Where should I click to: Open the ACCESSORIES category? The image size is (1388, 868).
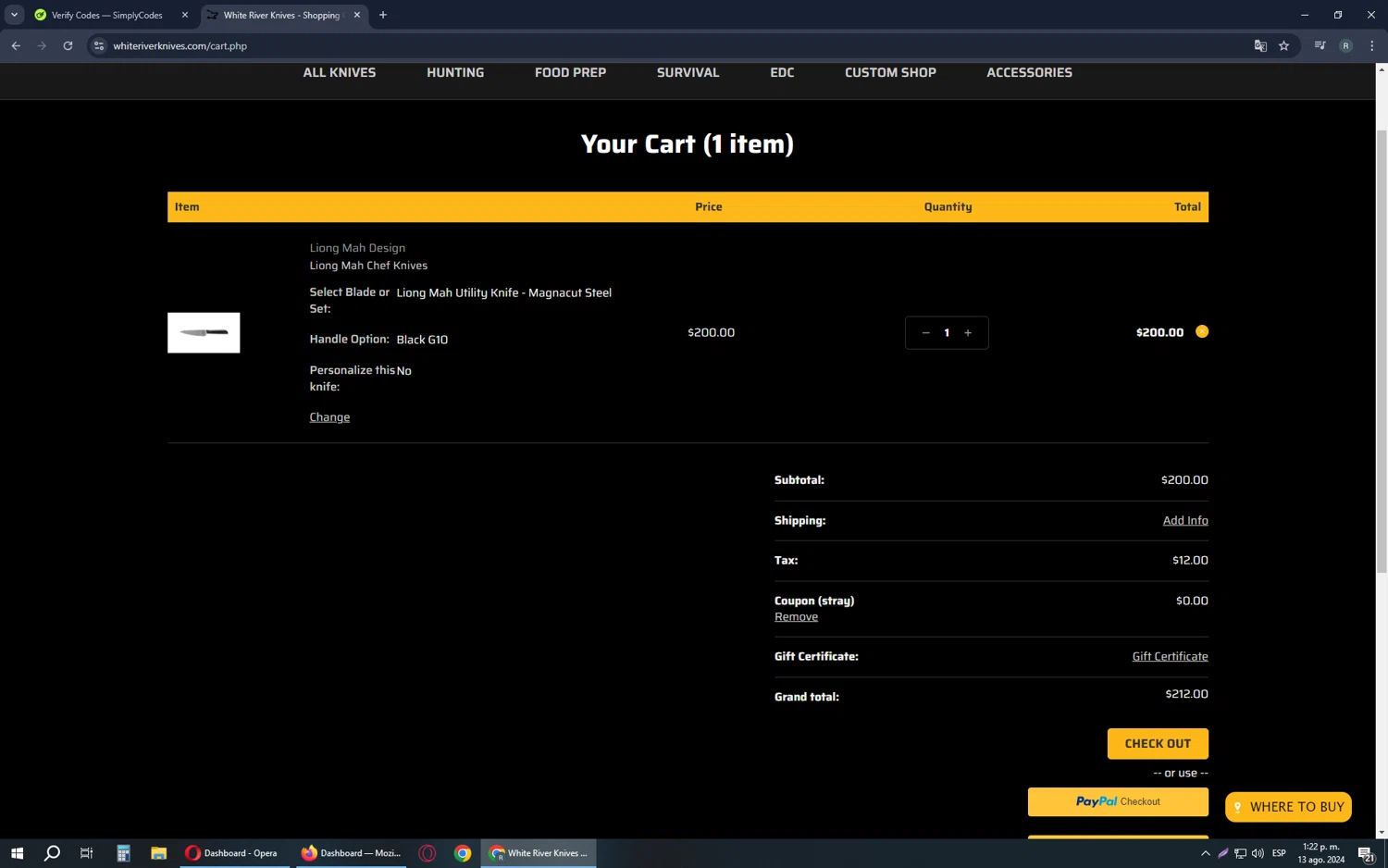[1029, 72]
